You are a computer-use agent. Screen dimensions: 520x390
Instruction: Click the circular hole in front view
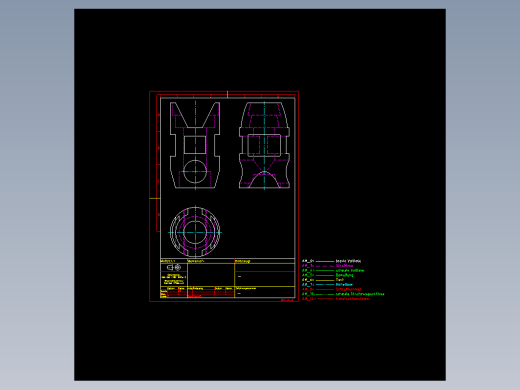pyautogui.click(x=195, y=172)
